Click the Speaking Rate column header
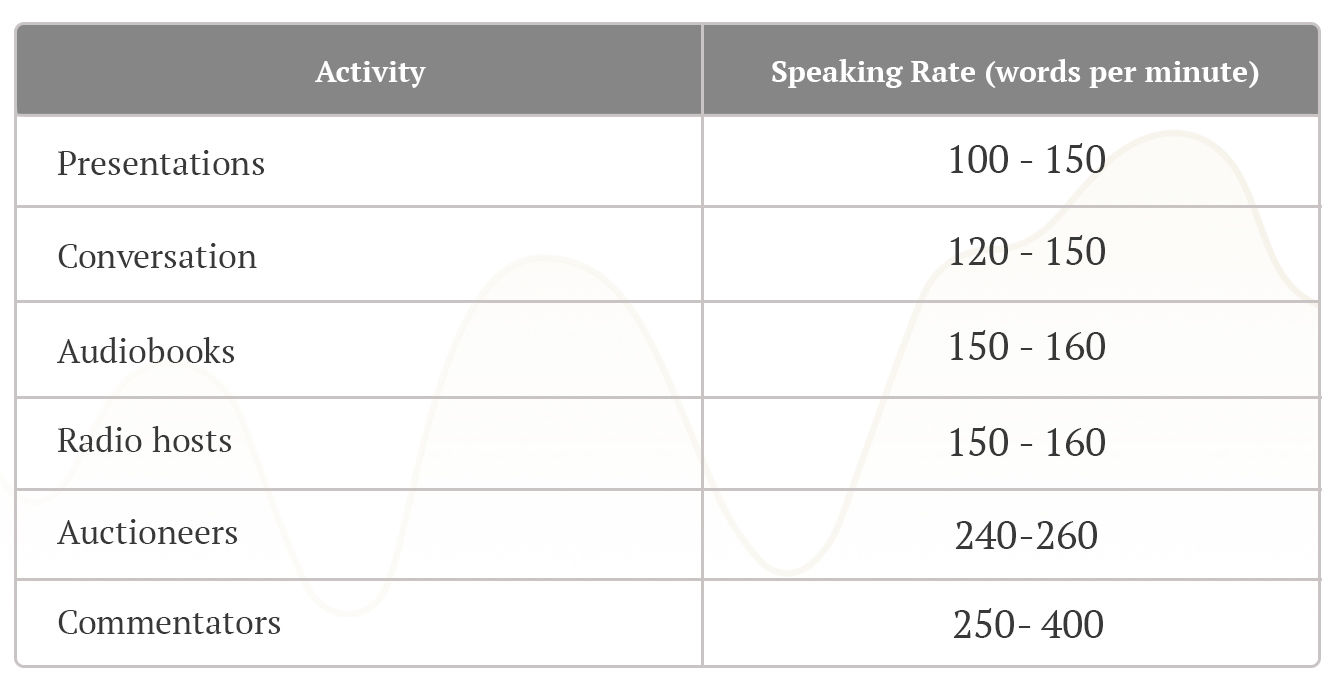The image size is (1334, 693). pos(1014,72)
